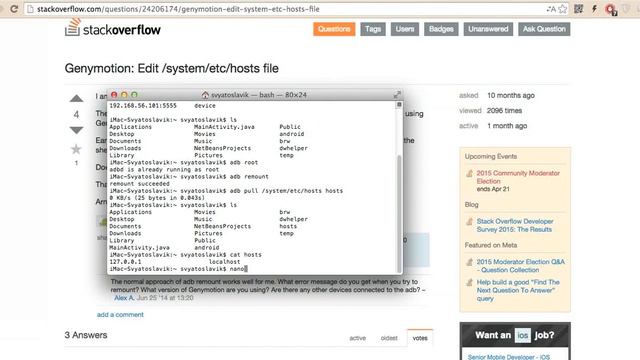Click the '2096 times' viewed value
Screen dimensions: 640x360
[x=504, y=111]
